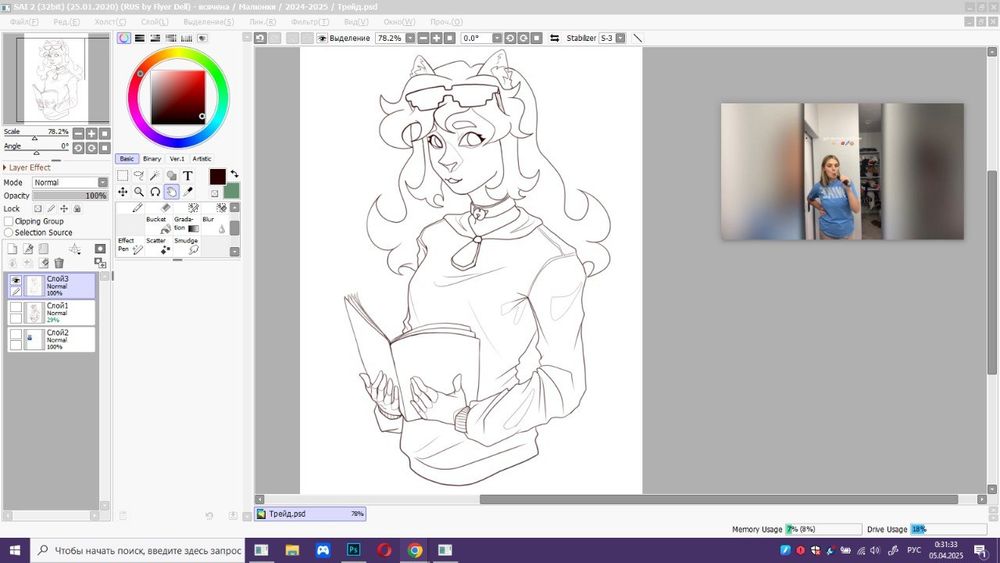The height and width of the screenshot is (563, 1000).
Task: Delete the selected layer with trash icon
Action: tap(59, 263)
